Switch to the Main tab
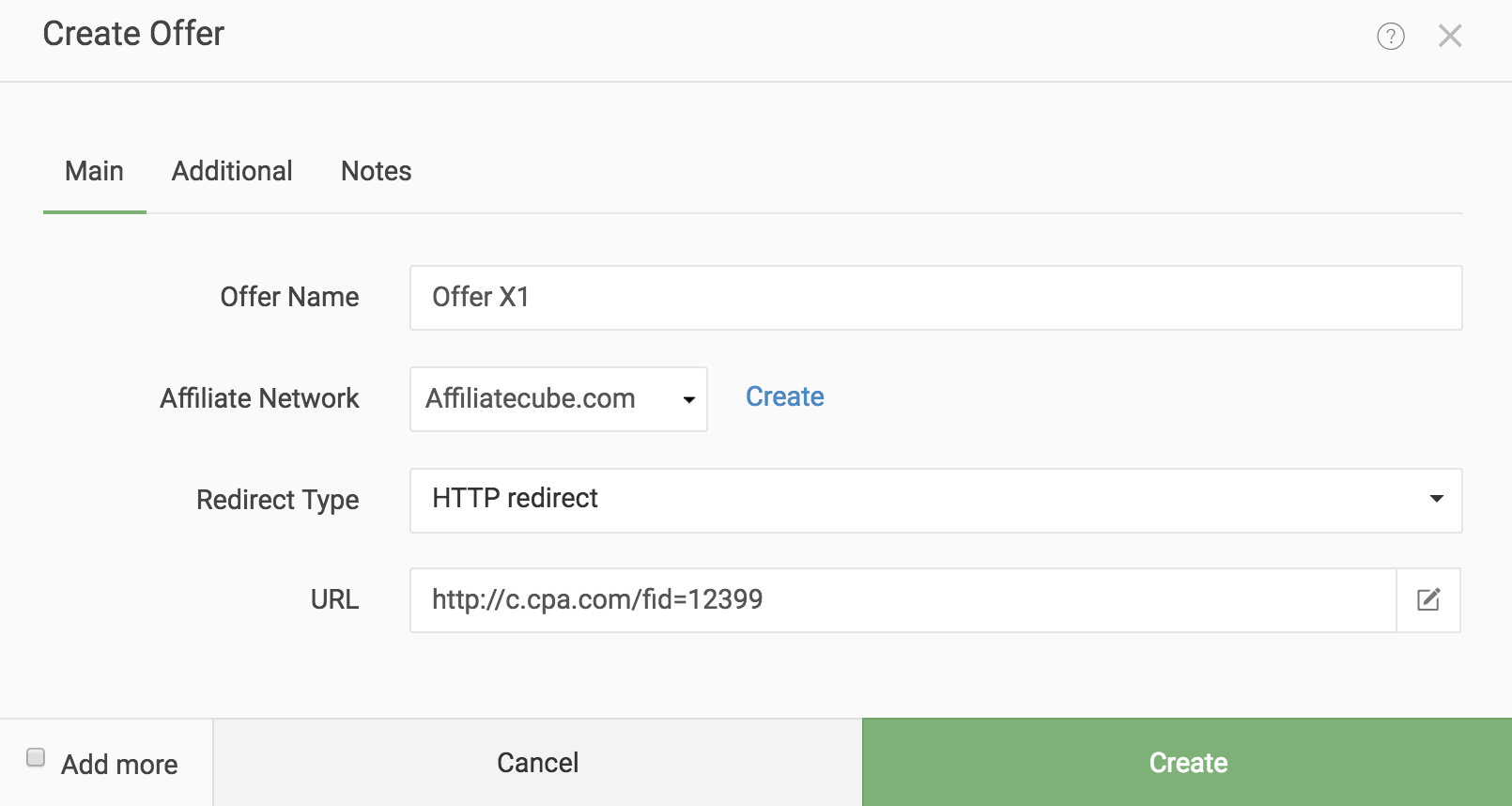This screenshot has width=1512, height=806. click(94, 171)
